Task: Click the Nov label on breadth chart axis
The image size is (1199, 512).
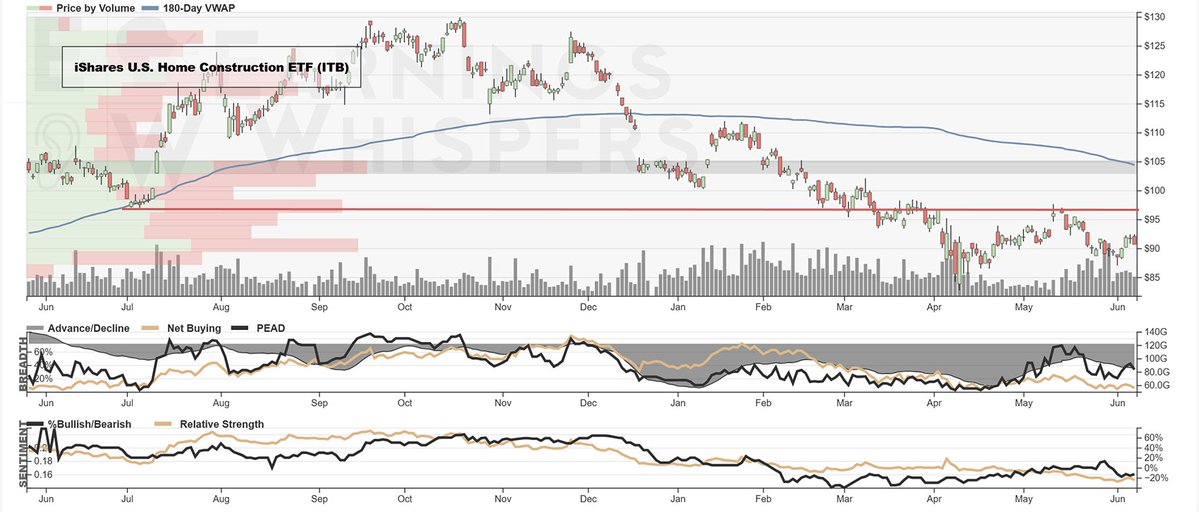Action: point(502,402)
